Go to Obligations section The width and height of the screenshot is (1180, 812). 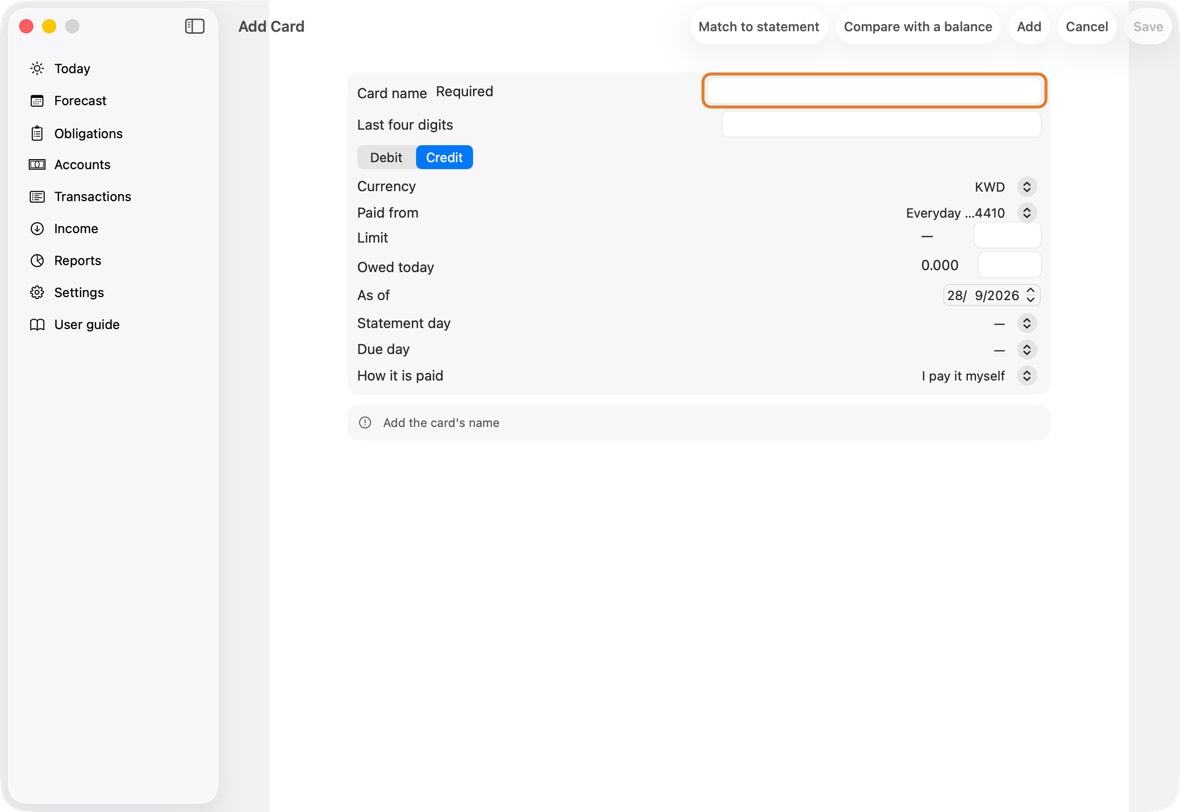pyautogui.click(x=88, y=133)
